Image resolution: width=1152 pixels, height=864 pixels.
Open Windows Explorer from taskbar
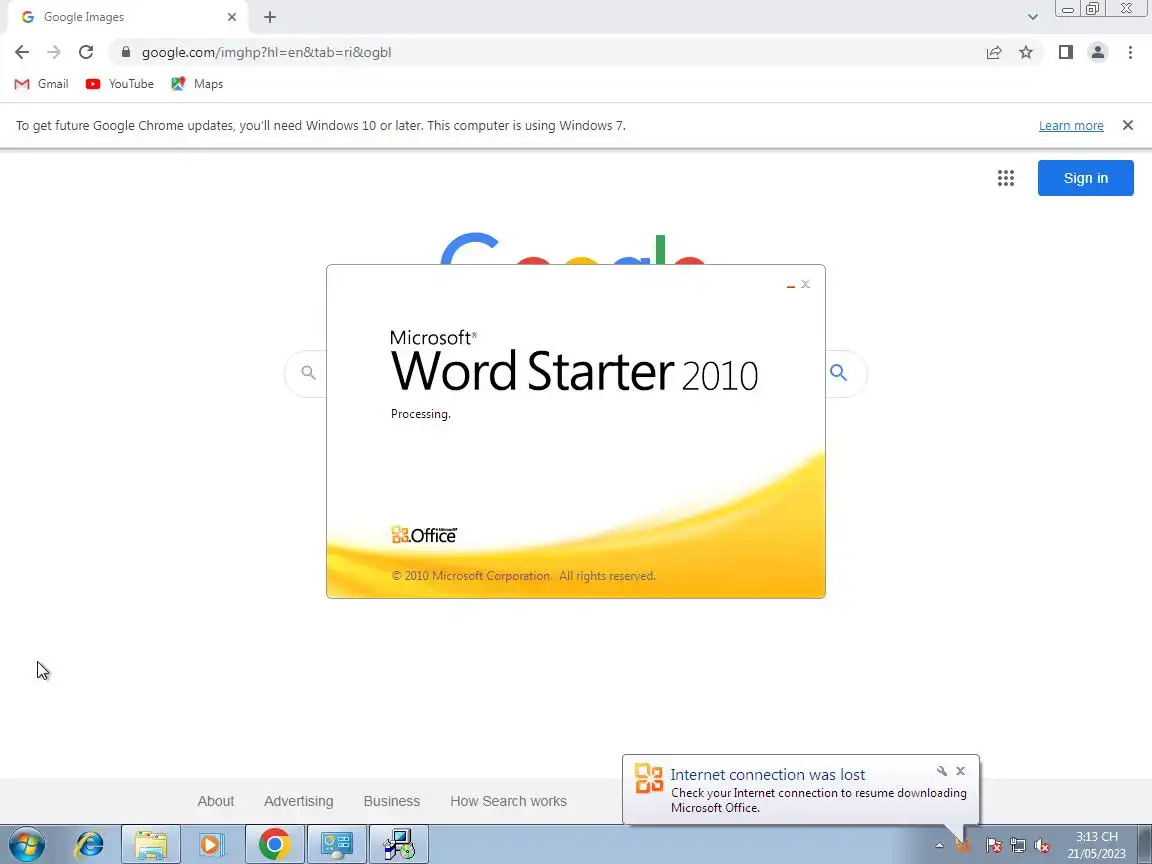click(151, 844)
